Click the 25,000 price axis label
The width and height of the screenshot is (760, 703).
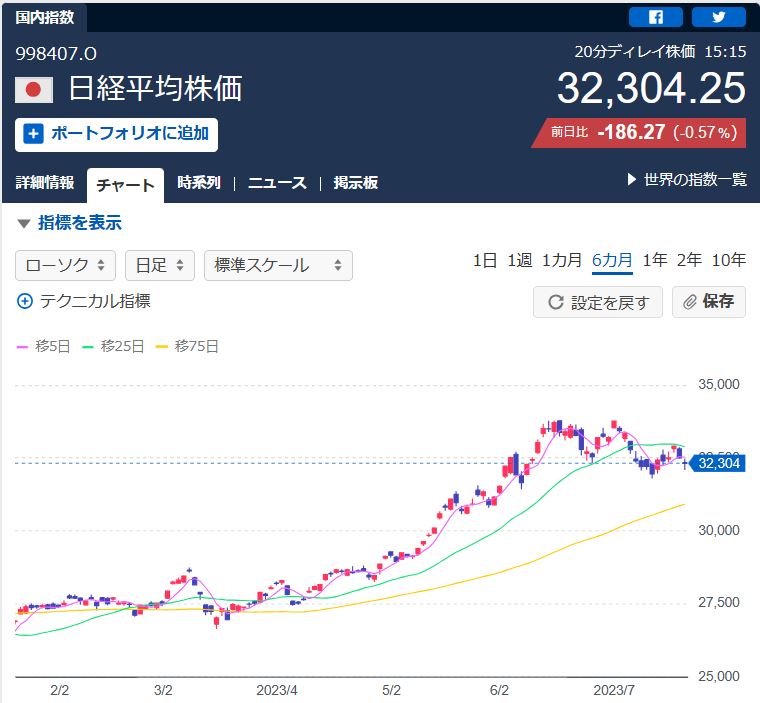(719, 676)
